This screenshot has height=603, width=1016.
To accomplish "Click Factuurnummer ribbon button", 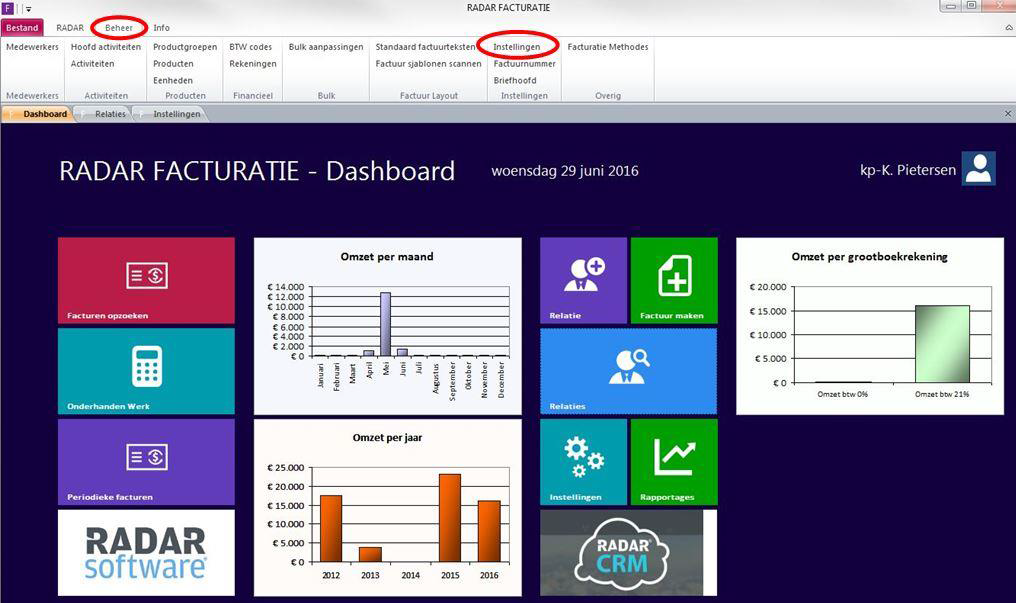I will pyautogui.click(x=524, y=63).
